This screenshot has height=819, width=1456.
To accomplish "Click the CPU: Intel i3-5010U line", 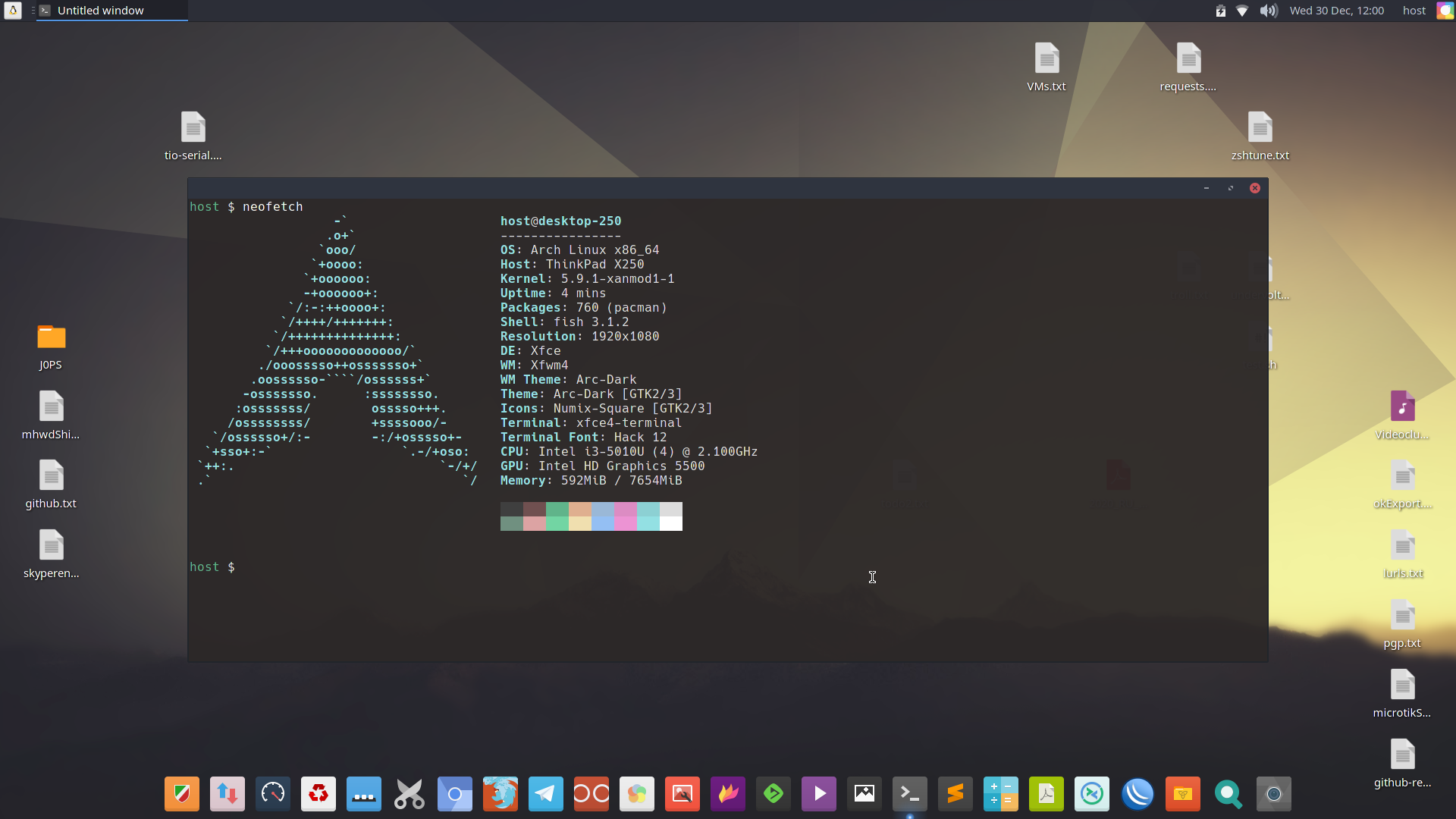I will 629,452.
